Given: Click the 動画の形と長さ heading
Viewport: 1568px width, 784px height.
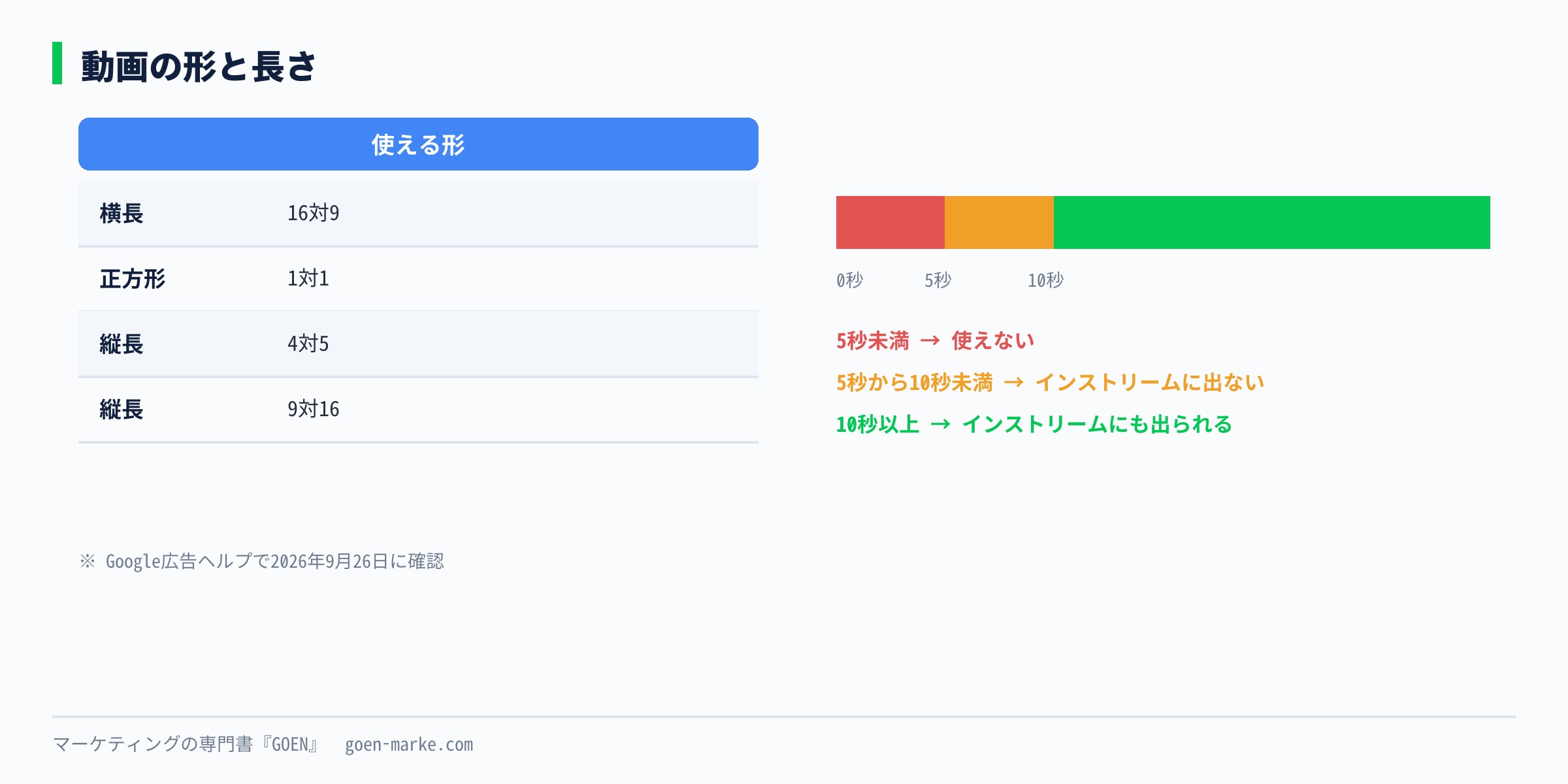Looking at the screenshot, I should (x=199, y=66).
